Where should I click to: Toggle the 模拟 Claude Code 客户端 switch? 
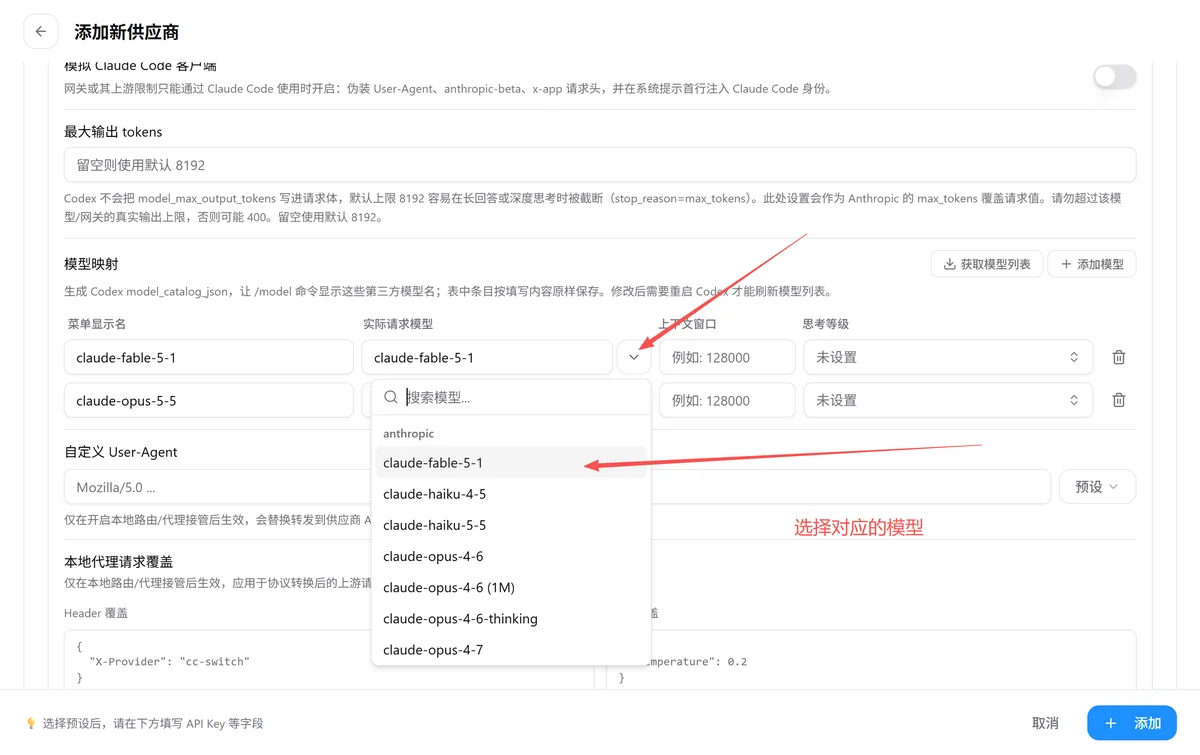point(1114,77)
